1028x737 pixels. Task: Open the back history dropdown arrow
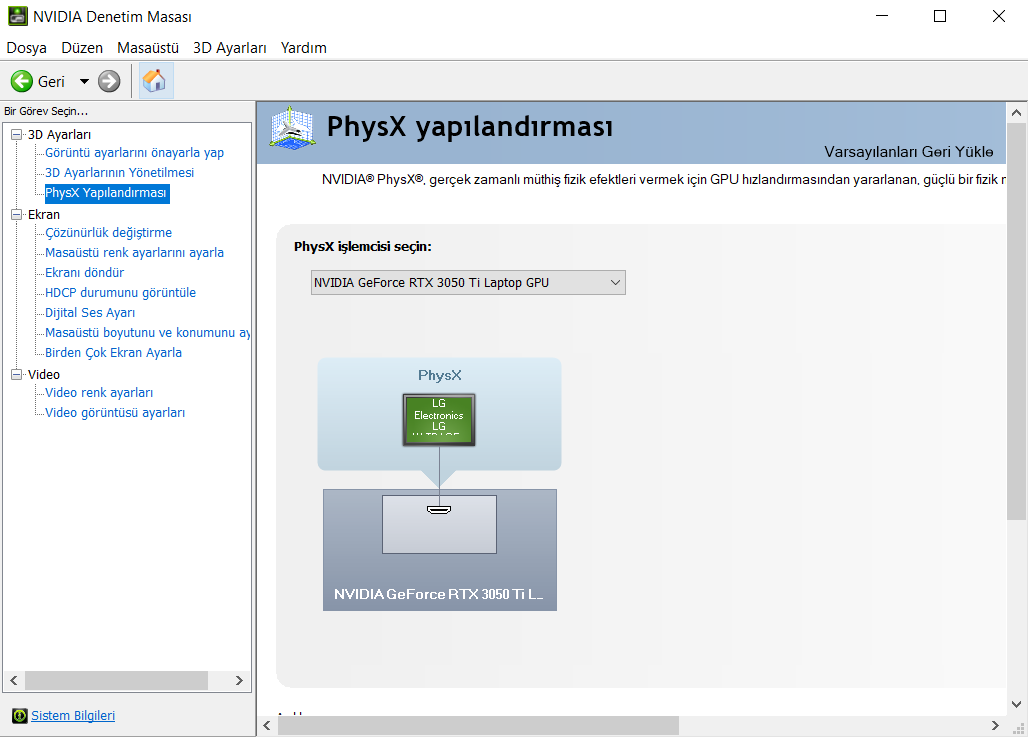pyautogui.click(x=84, y=81)
